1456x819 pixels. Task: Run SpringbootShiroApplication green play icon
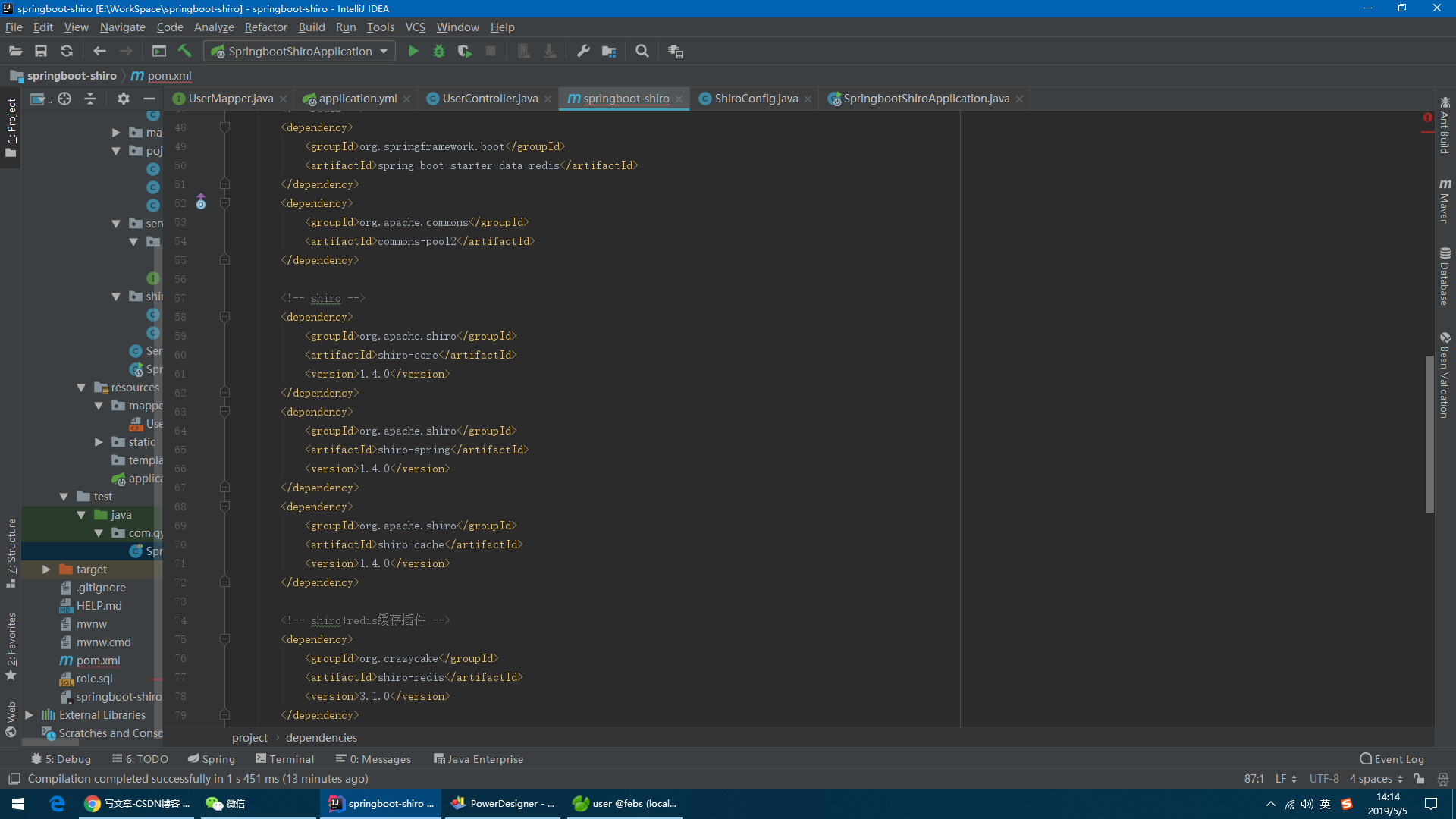(x=413, y=52)
